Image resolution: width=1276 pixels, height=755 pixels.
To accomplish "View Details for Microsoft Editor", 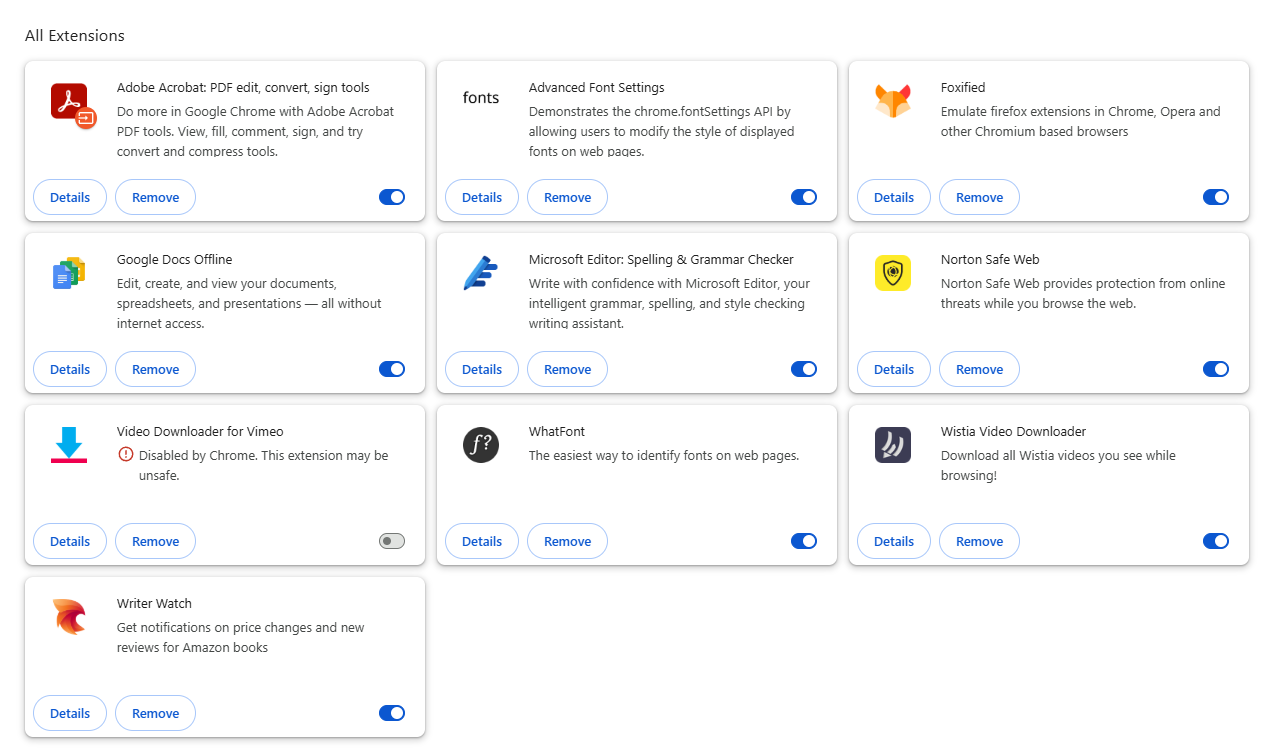I will click(x=482, y=369).
